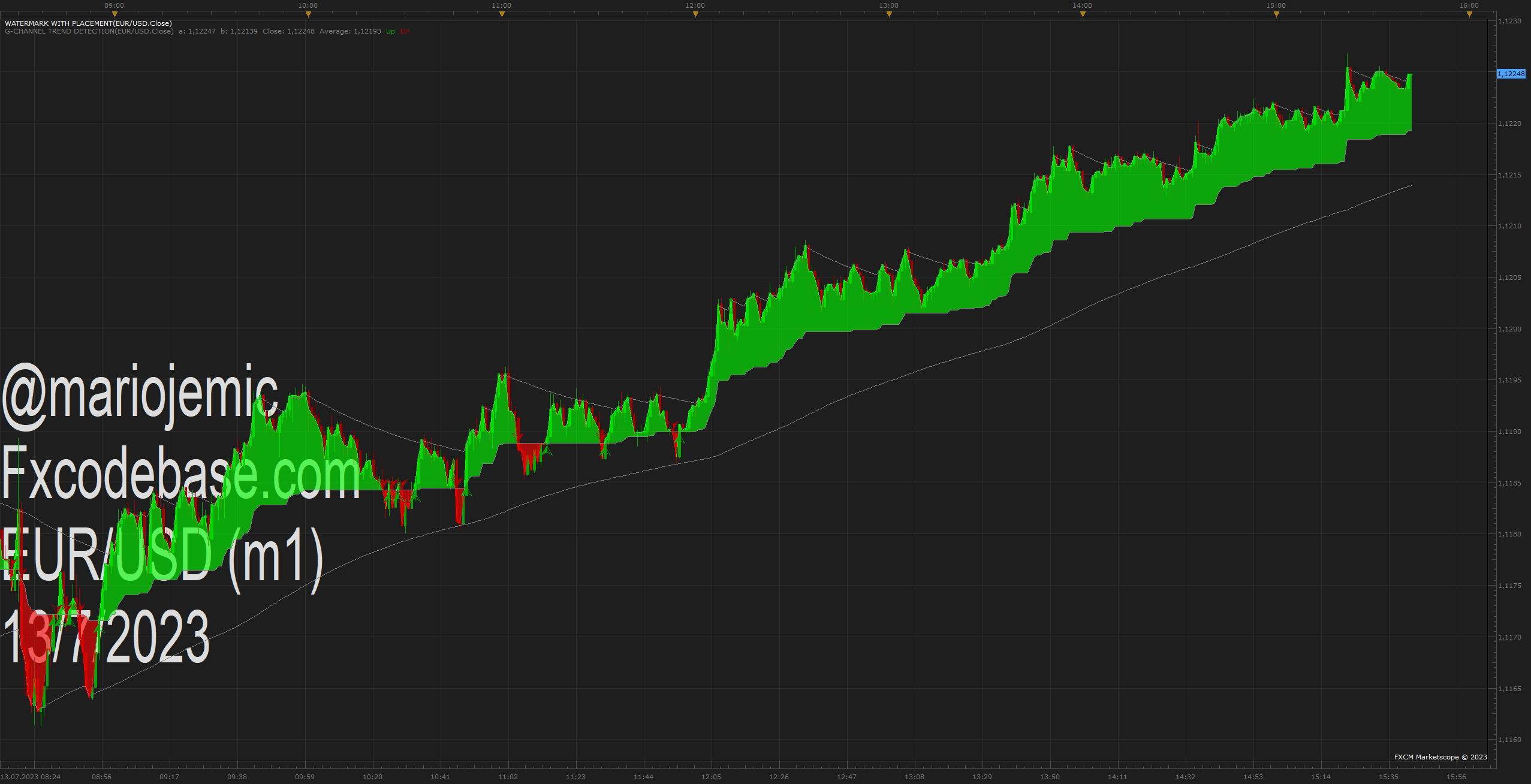This screenshot has width=1531, height=784.
Task: Click the 14:00 hour marker triangle
Action: click(1083, 14)
